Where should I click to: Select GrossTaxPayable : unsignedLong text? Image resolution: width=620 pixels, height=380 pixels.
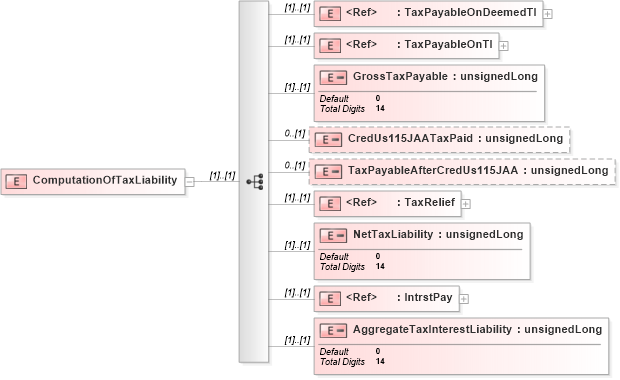click(x=445, y=76)
